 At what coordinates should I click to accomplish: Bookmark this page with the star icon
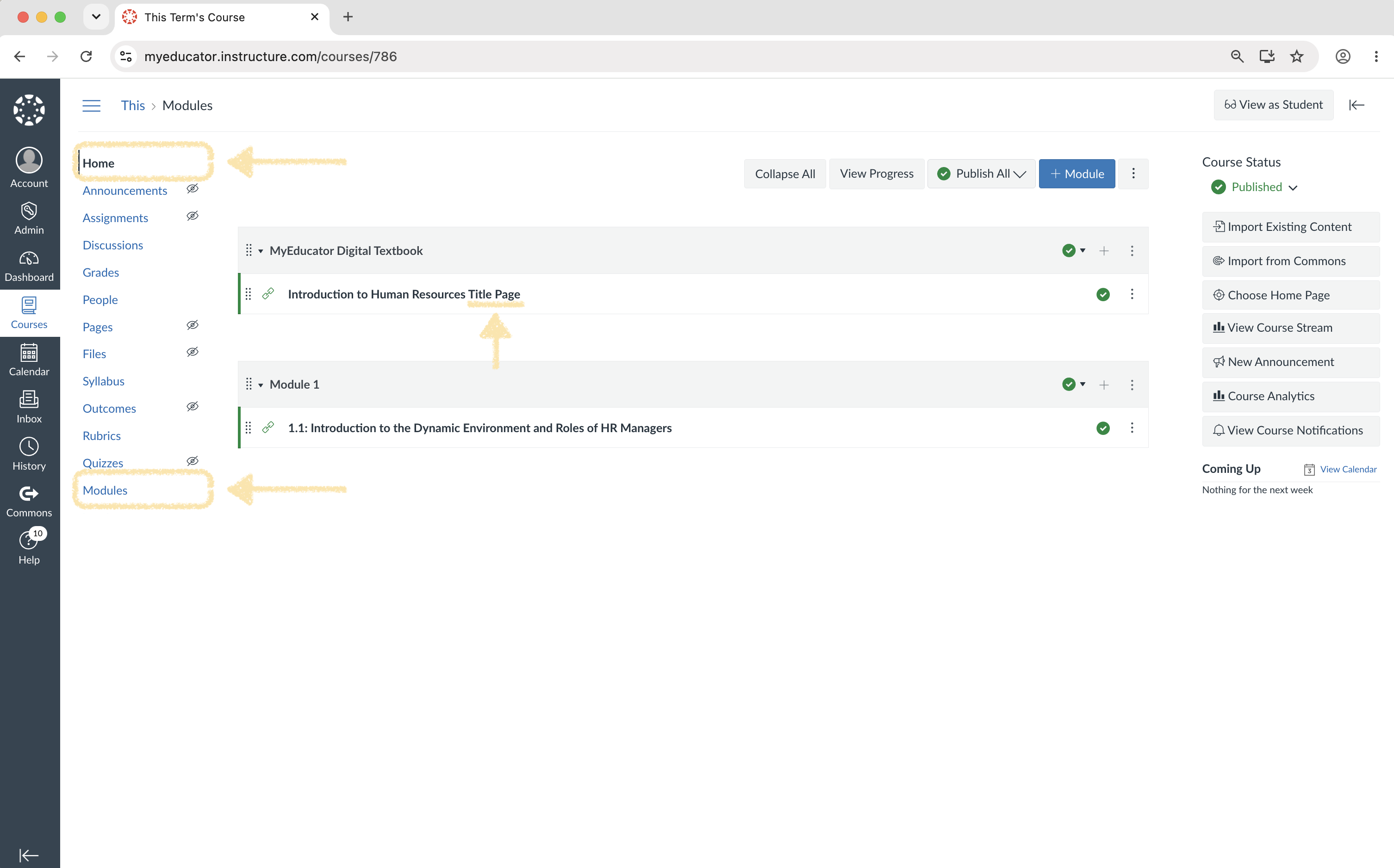1296,56
